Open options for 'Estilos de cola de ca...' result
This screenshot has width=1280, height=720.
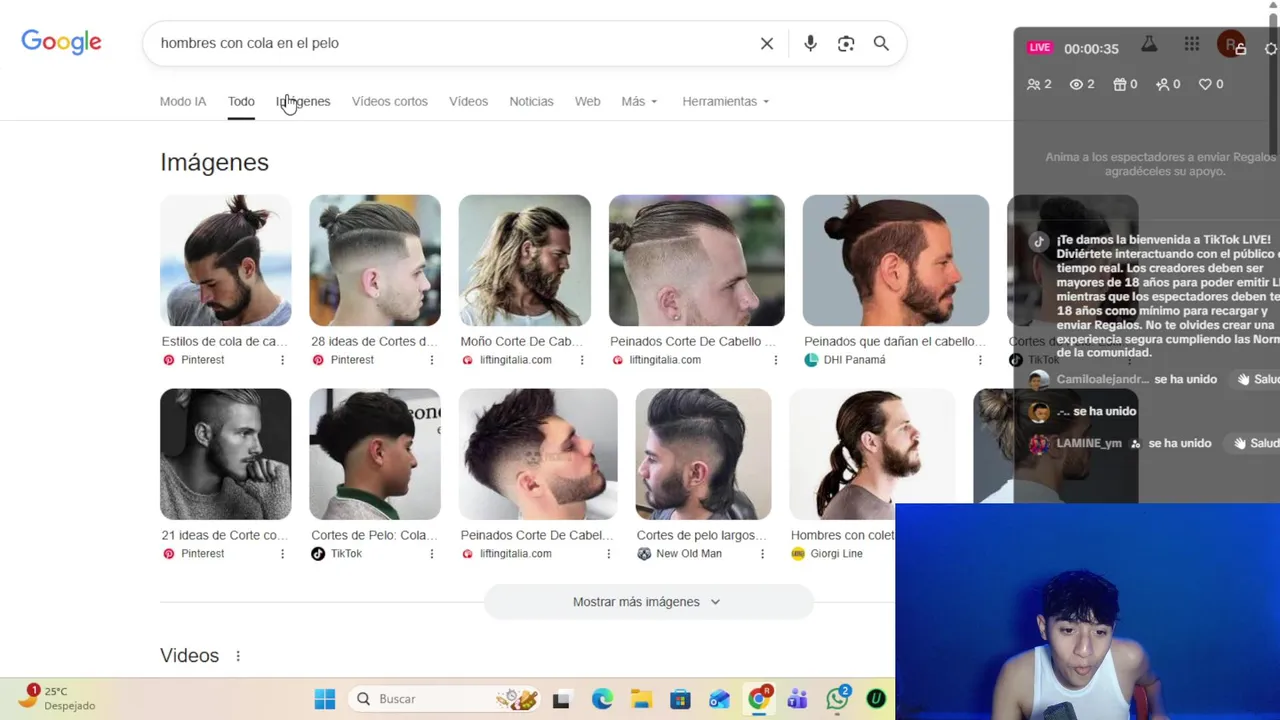coord(282,360)
